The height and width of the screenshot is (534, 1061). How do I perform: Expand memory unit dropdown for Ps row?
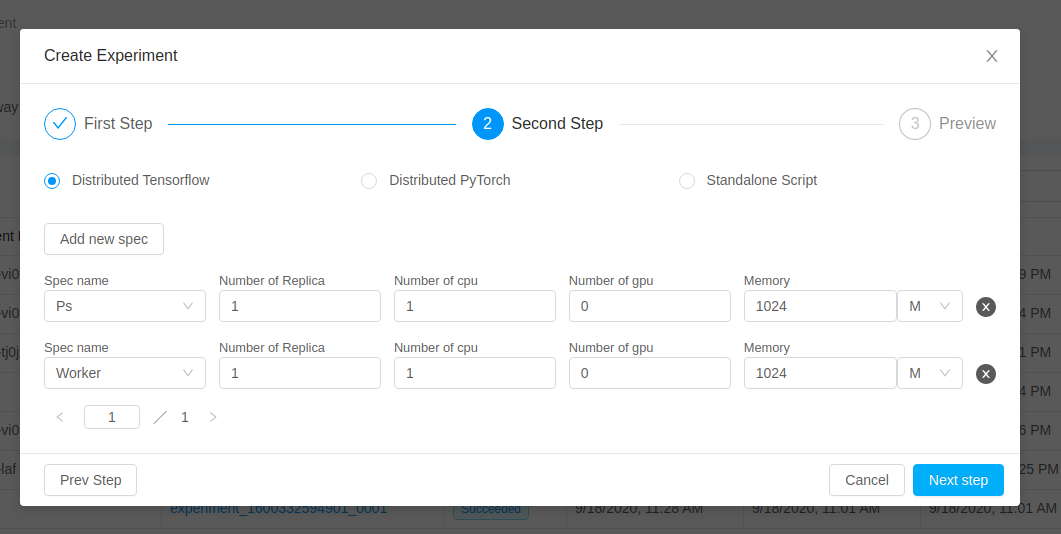click(x=929, y=306)
